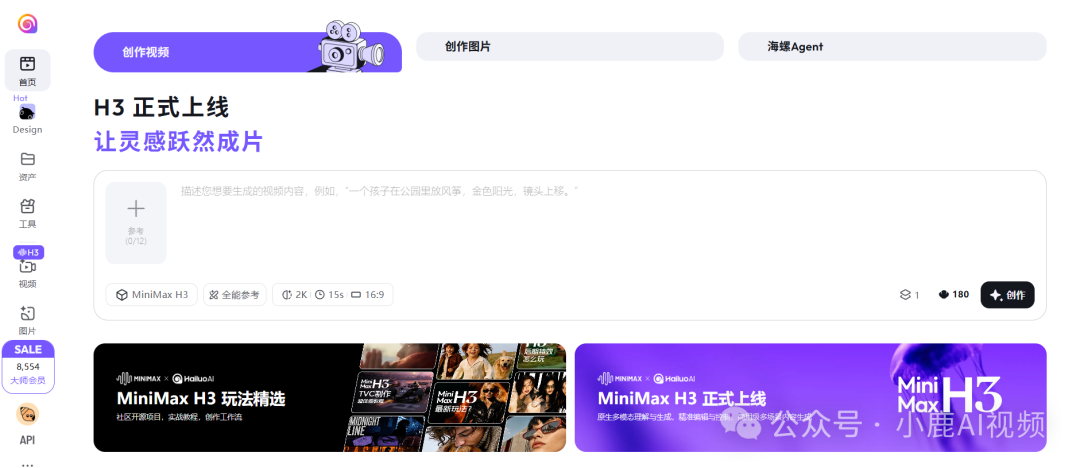Open the 视频 video sidebar icon

(x=28, y=274)
